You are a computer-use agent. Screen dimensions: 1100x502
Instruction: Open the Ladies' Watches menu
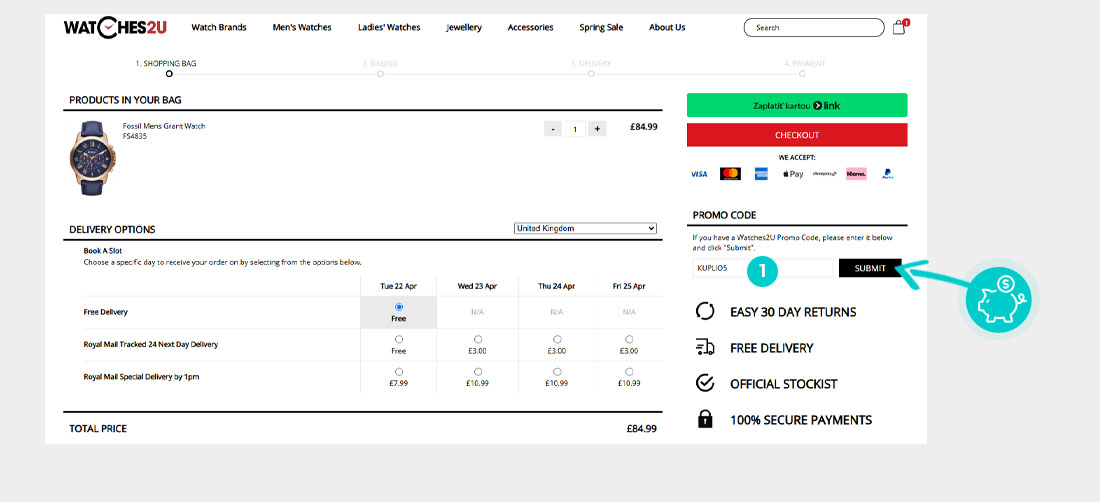pyautogui.click(x=389, y=27)
